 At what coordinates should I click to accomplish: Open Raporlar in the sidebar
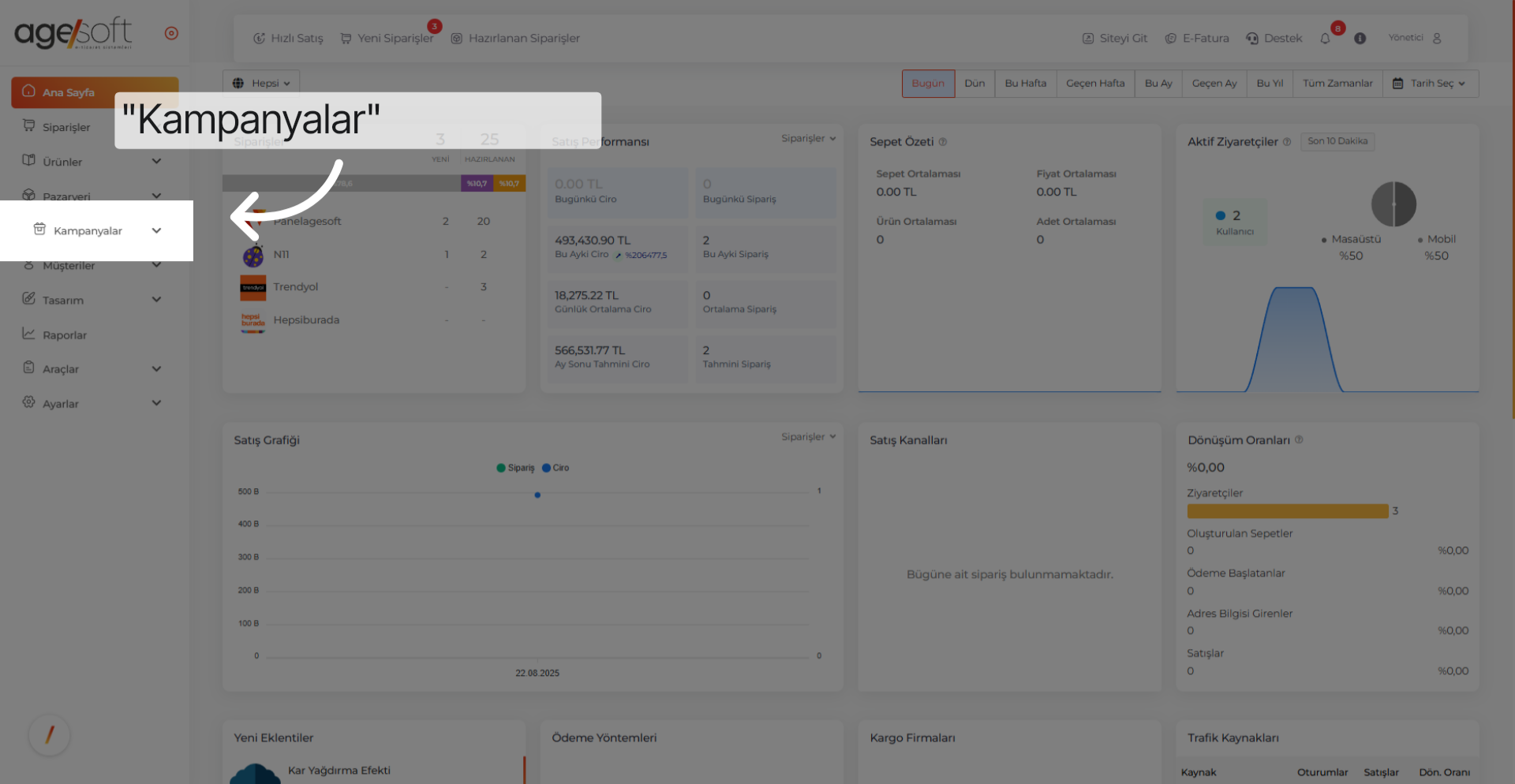(65, 335)
